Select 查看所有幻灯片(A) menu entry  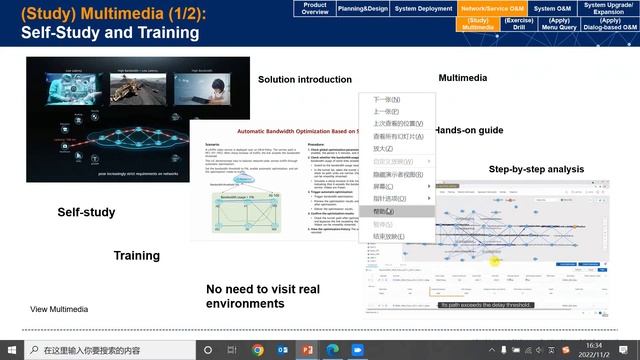[397, 136]
